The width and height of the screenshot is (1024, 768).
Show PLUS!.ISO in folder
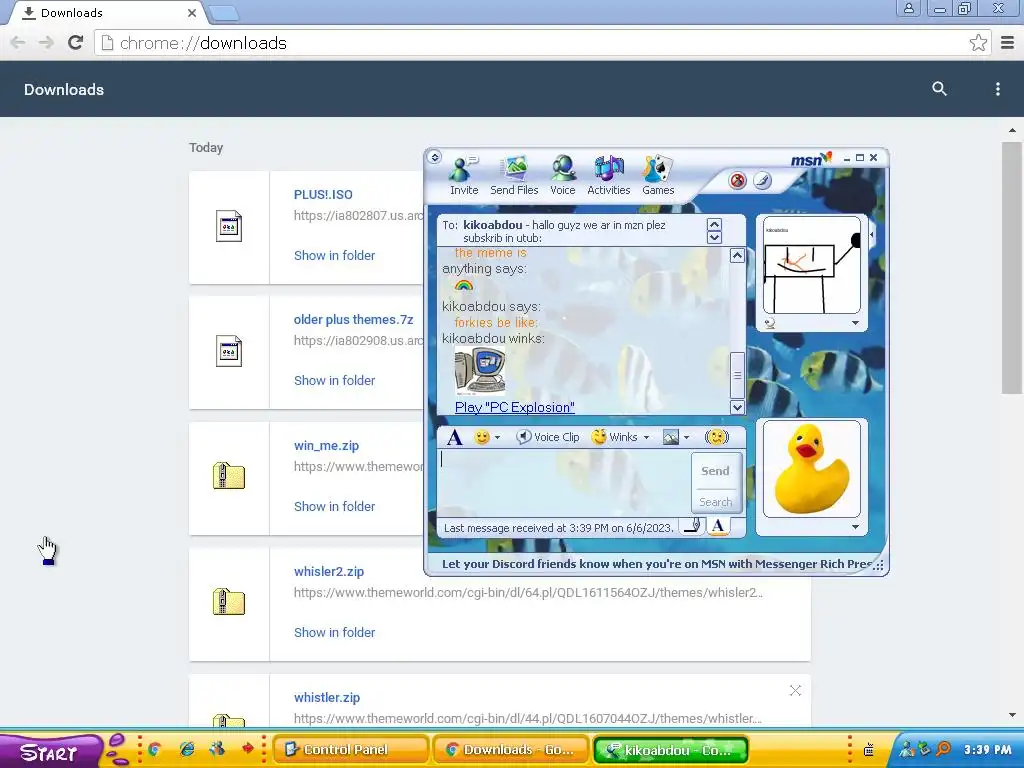pyautogui.click(x=334, y=255)
